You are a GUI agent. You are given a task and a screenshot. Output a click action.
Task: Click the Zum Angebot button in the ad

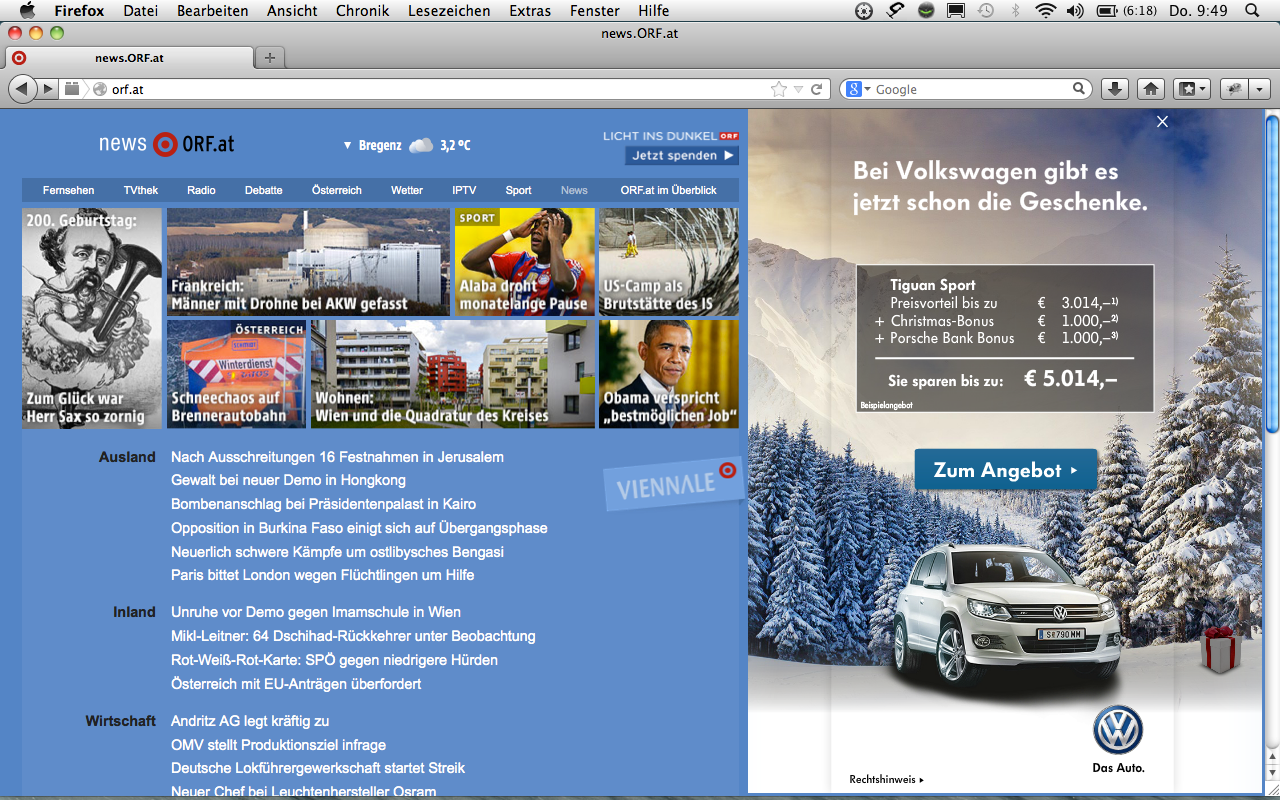click(1005, 470)
